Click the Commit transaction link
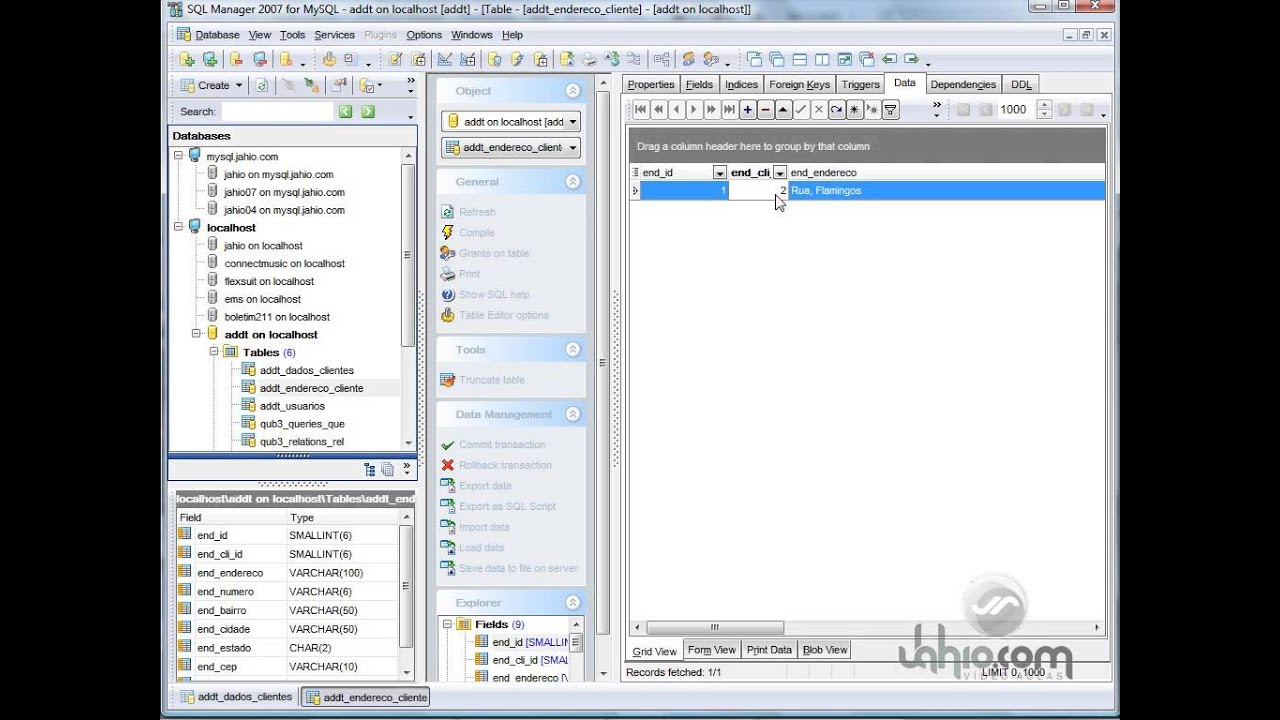Screen dimensions: 1280x720 [x=502, y=445]
